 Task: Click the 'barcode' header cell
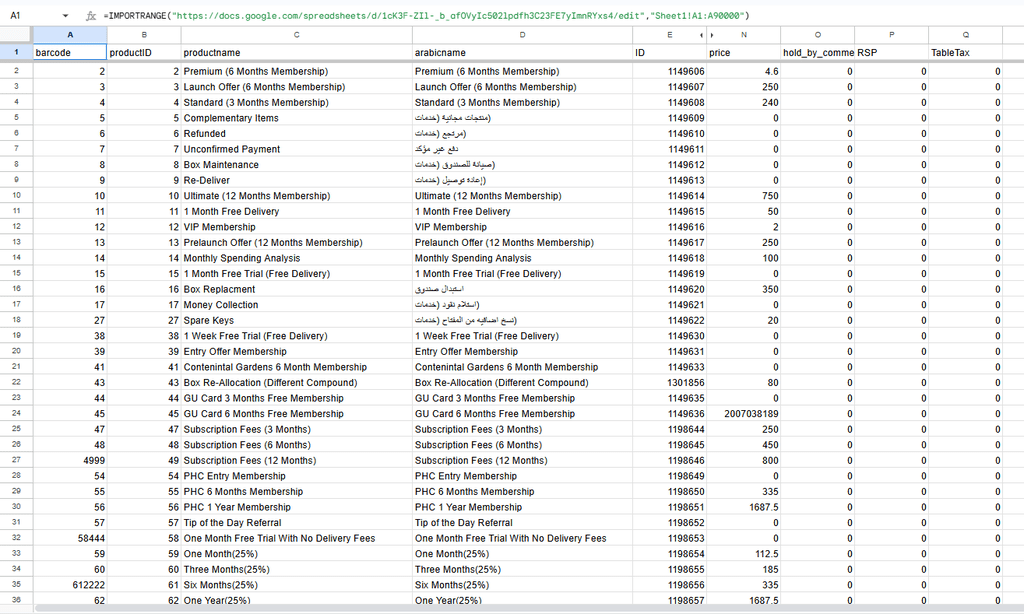(x=69, y=52)
